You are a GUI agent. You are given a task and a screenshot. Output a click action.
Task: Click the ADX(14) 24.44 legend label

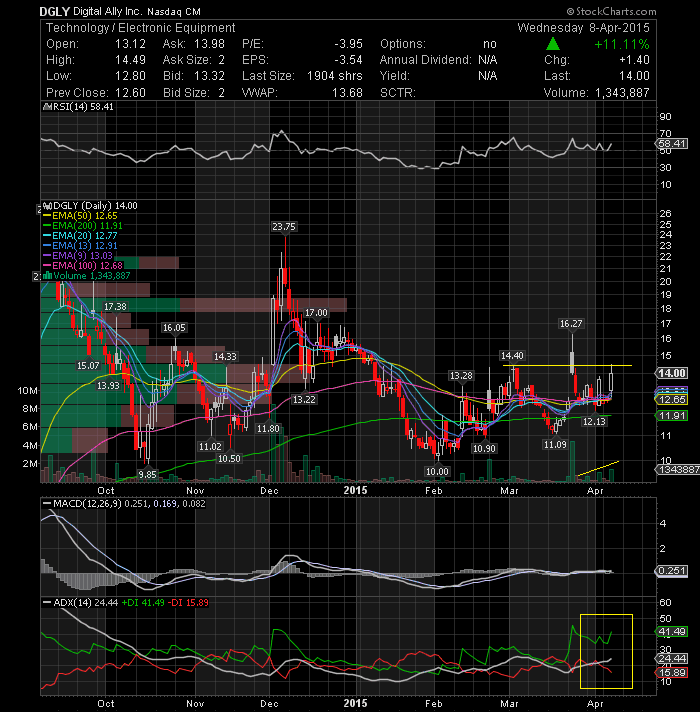tap(80, 603)
